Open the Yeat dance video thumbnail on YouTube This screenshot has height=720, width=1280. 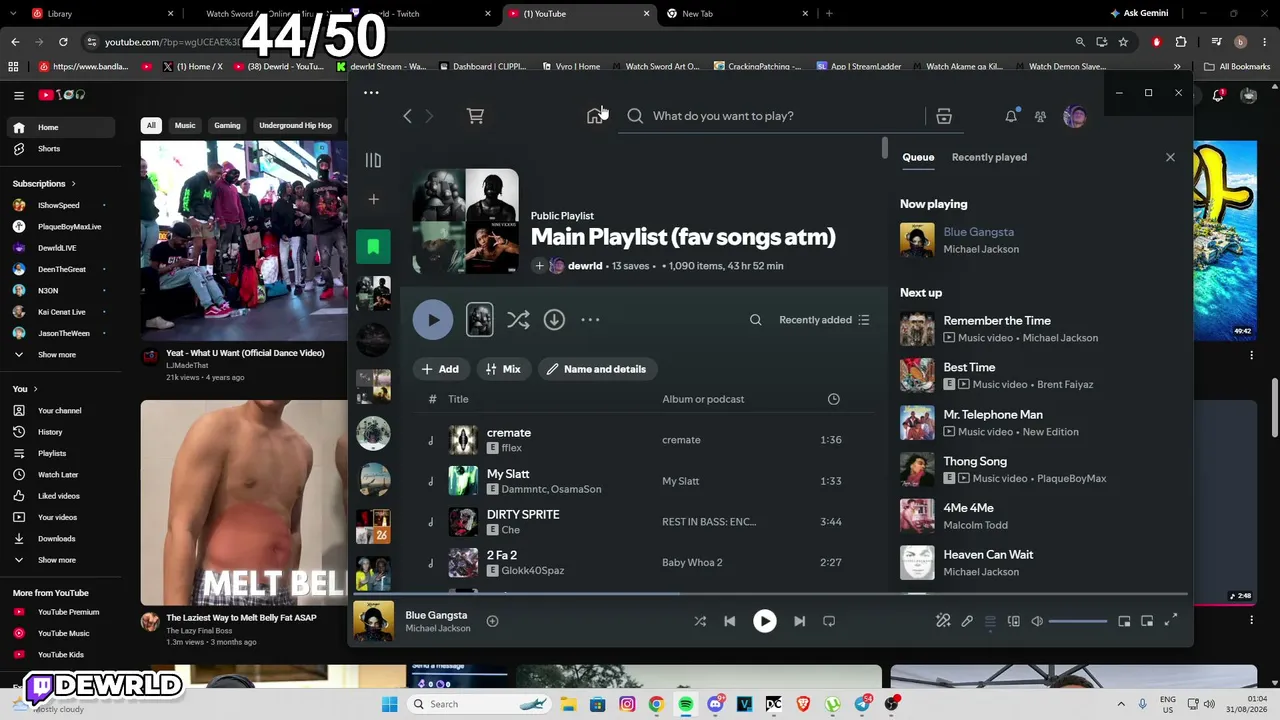pos(244,241)
